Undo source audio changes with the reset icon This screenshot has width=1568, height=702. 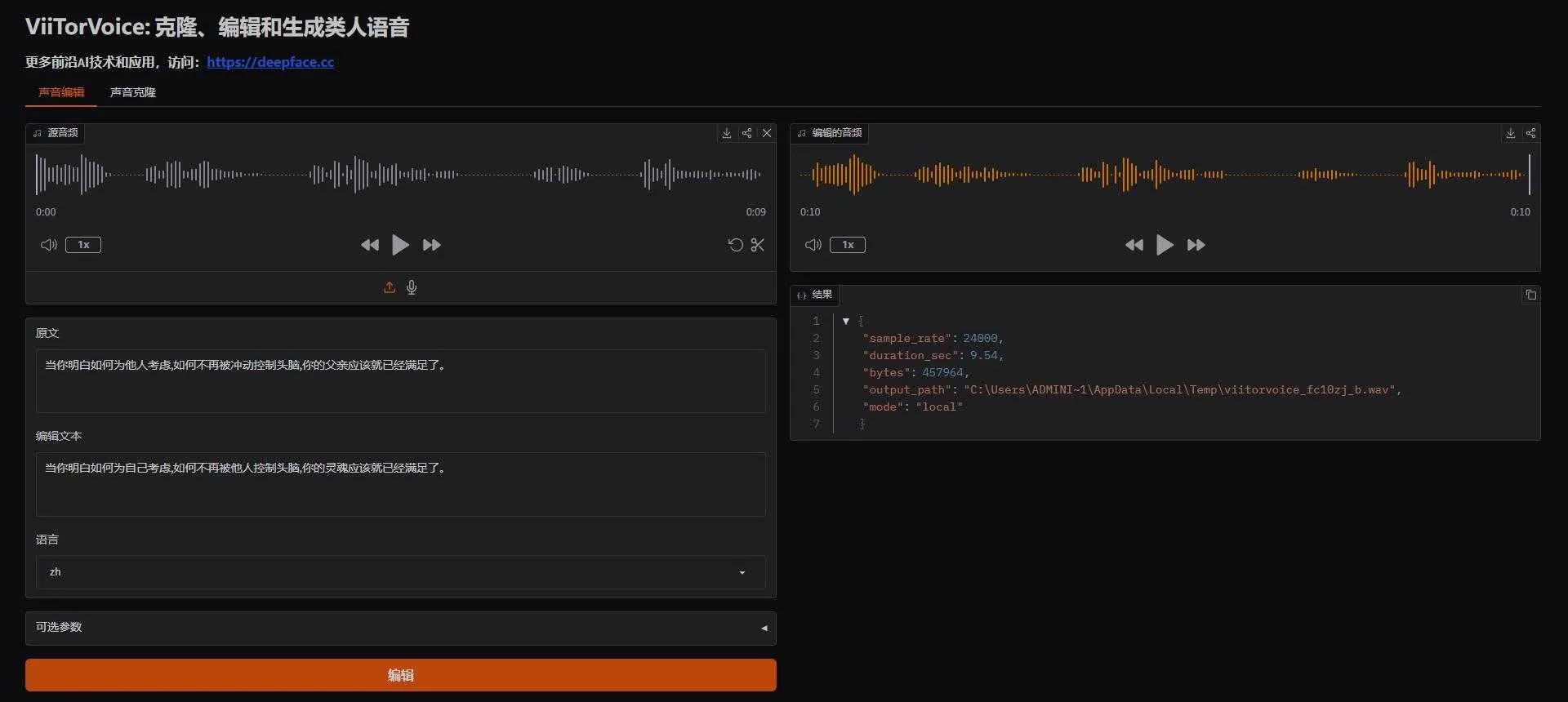[x=735, y=245]
